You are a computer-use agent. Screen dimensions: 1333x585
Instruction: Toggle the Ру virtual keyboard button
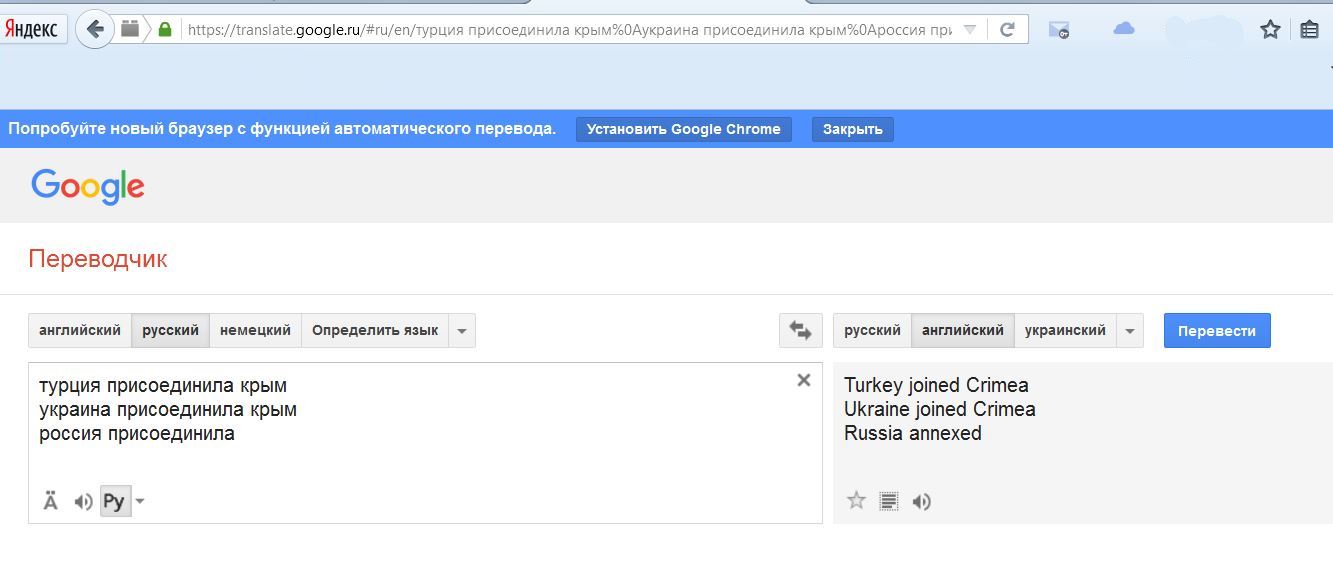(114, 501)
